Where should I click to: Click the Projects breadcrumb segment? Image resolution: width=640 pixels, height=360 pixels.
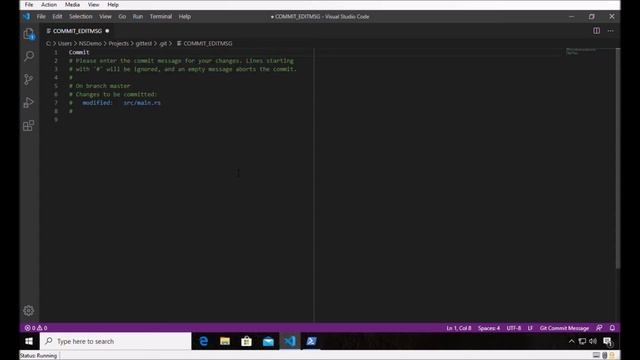119,43
